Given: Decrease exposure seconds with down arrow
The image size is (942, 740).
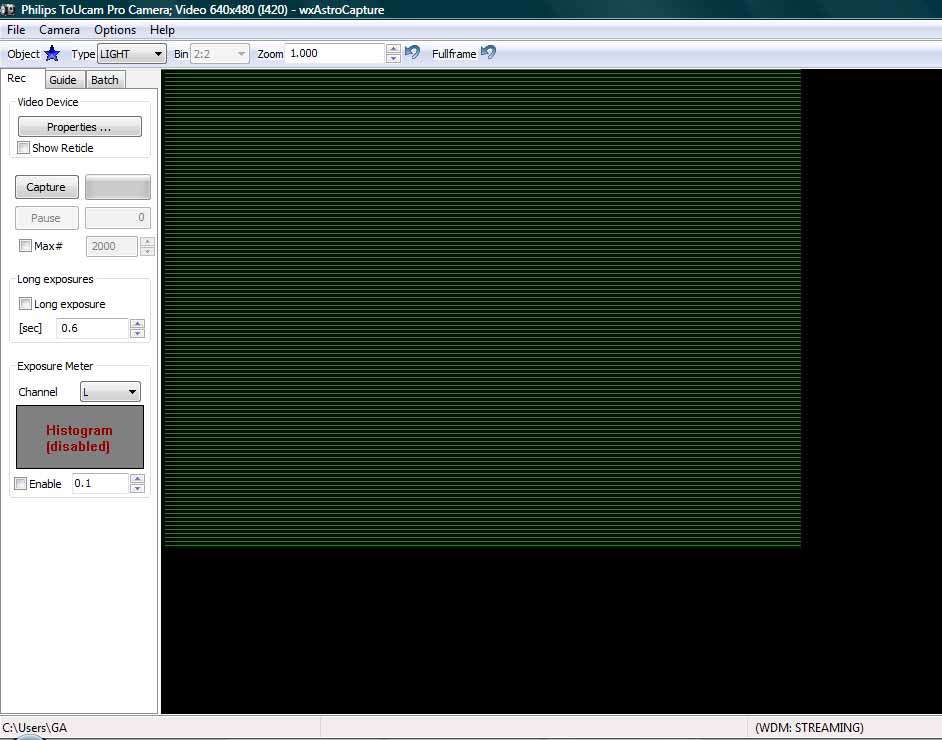Looking at the screenshot, I should (138, 333).
